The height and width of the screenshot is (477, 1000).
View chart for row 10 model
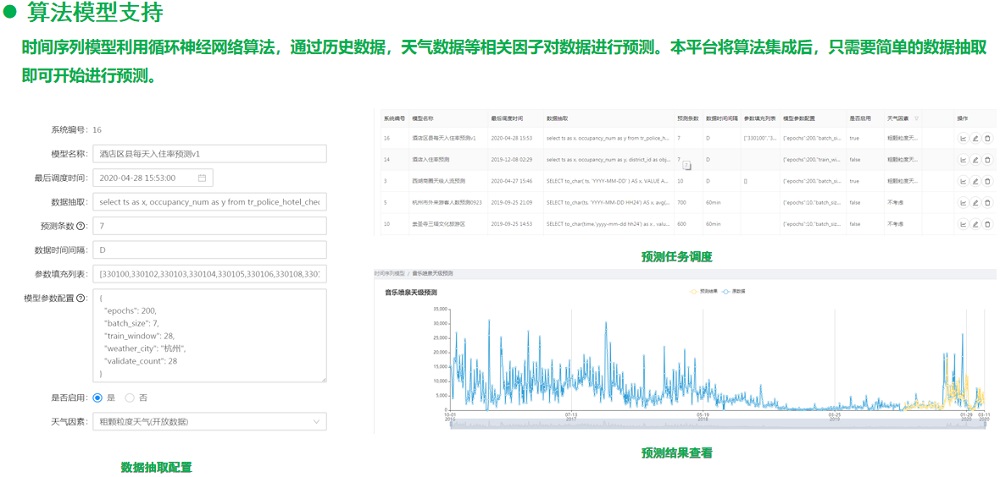963,224
